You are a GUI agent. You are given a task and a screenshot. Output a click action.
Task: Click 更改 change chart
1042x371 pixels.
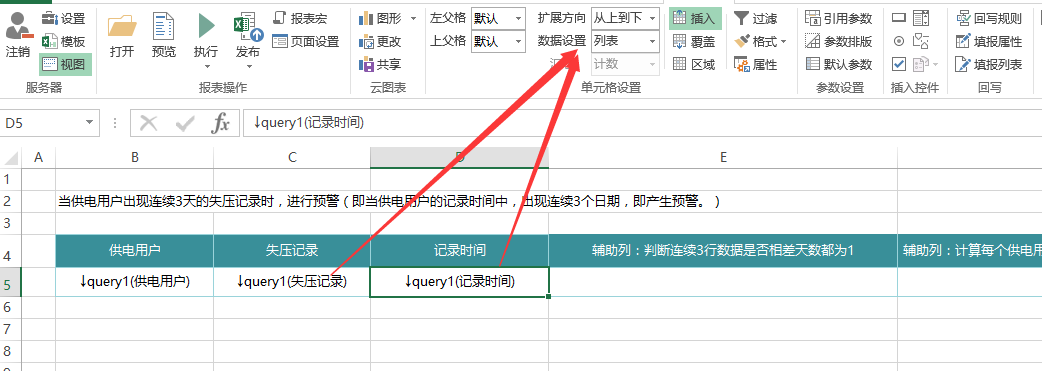click(x=380, y=41)
